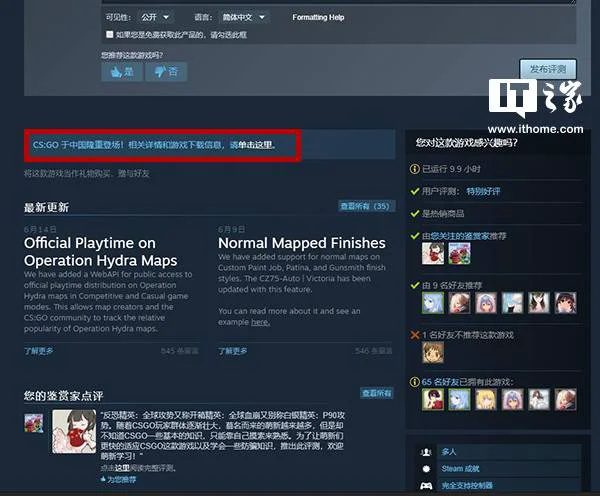Click 这里 to read full review
Image resolution: width=600 pixels, height=496 pixels.
[x=122, y=468]
